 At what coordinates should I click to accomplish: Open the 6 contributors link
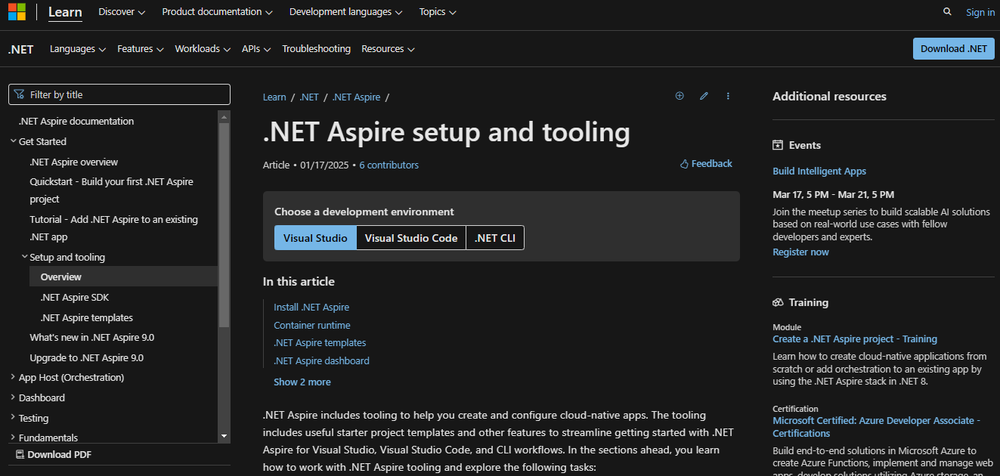[389, 165]
